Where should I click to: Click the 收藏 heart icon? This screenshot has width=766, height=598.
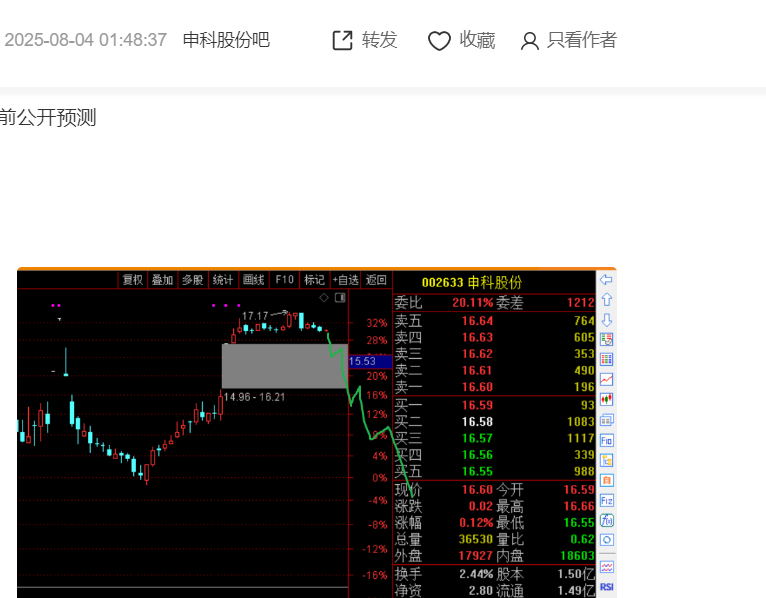pyautogui.click(x=439, y=41)
